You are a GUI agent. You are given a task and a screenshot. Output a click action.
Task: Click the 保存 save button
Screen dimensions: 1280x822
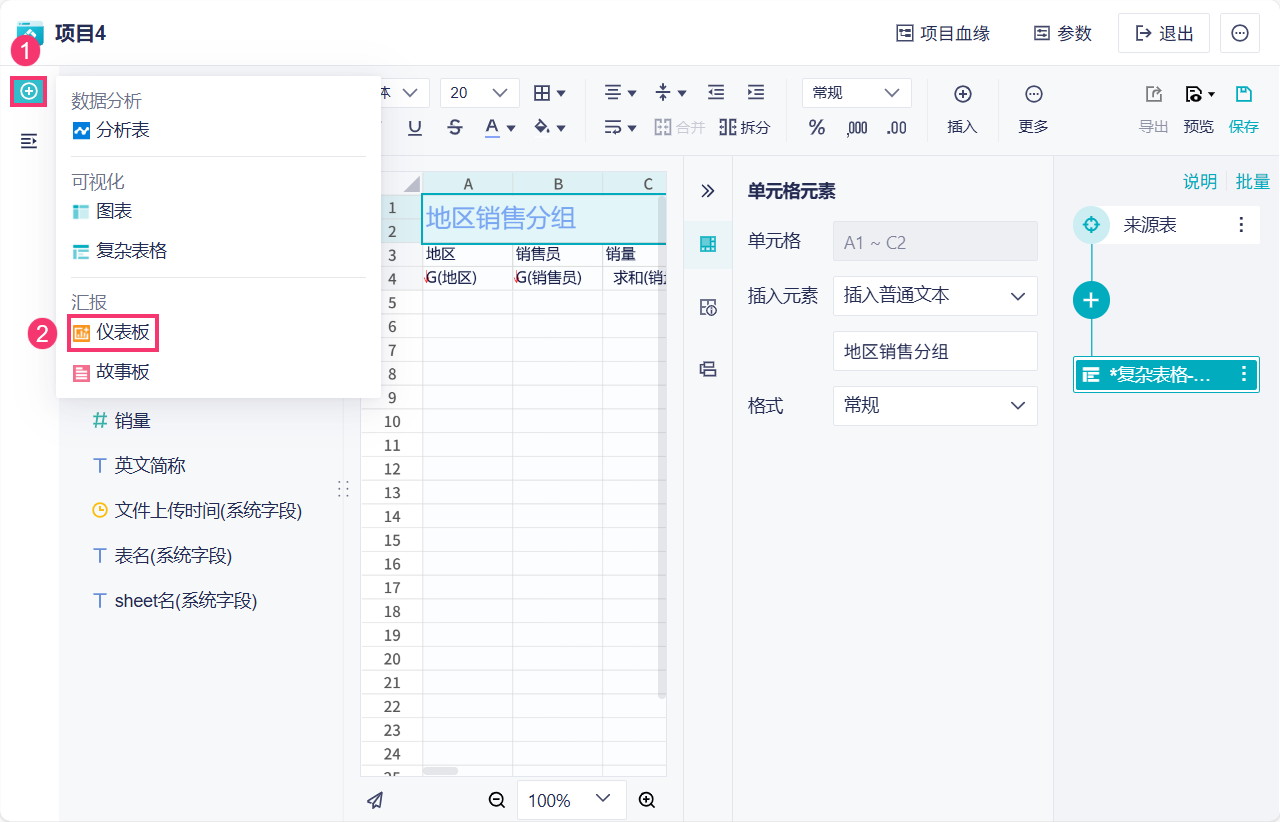(1243, 109)
